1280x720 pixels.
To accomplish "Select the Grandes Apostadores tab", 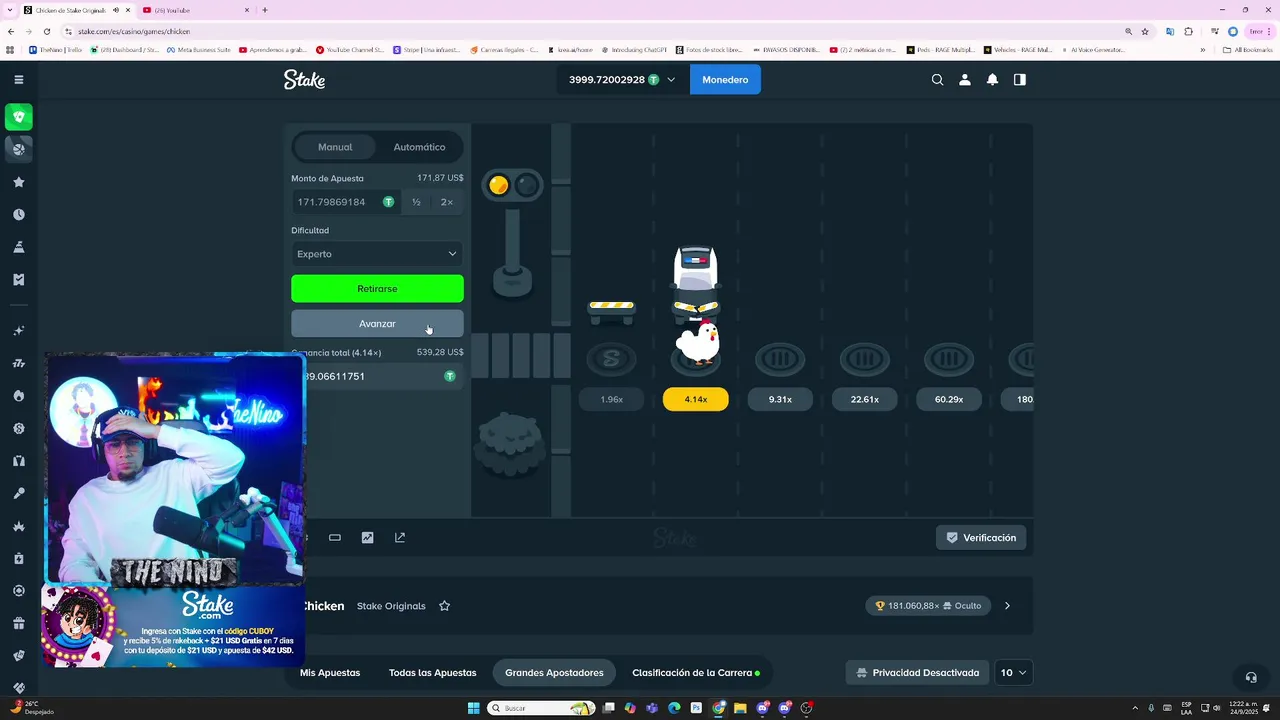I will (554, 673).
